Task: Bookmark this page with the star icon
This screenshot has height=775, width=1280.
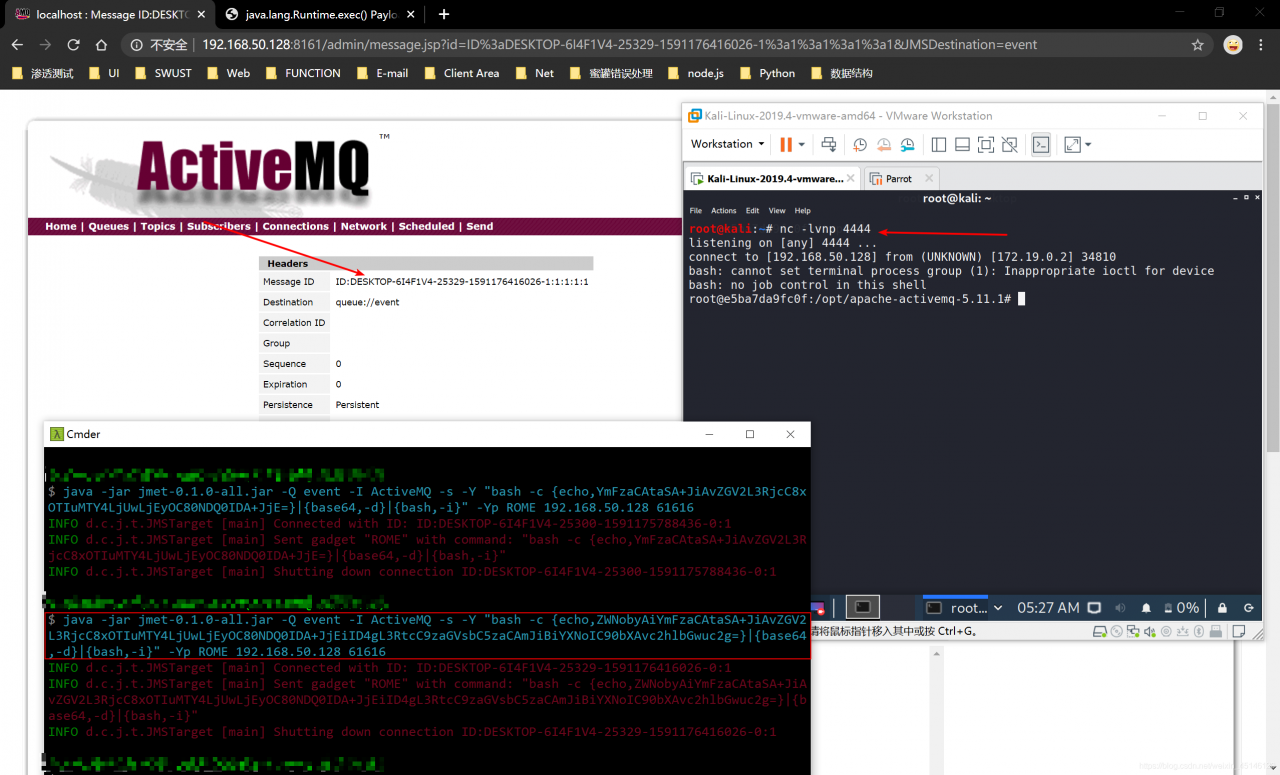Action: coord(1197,45)
